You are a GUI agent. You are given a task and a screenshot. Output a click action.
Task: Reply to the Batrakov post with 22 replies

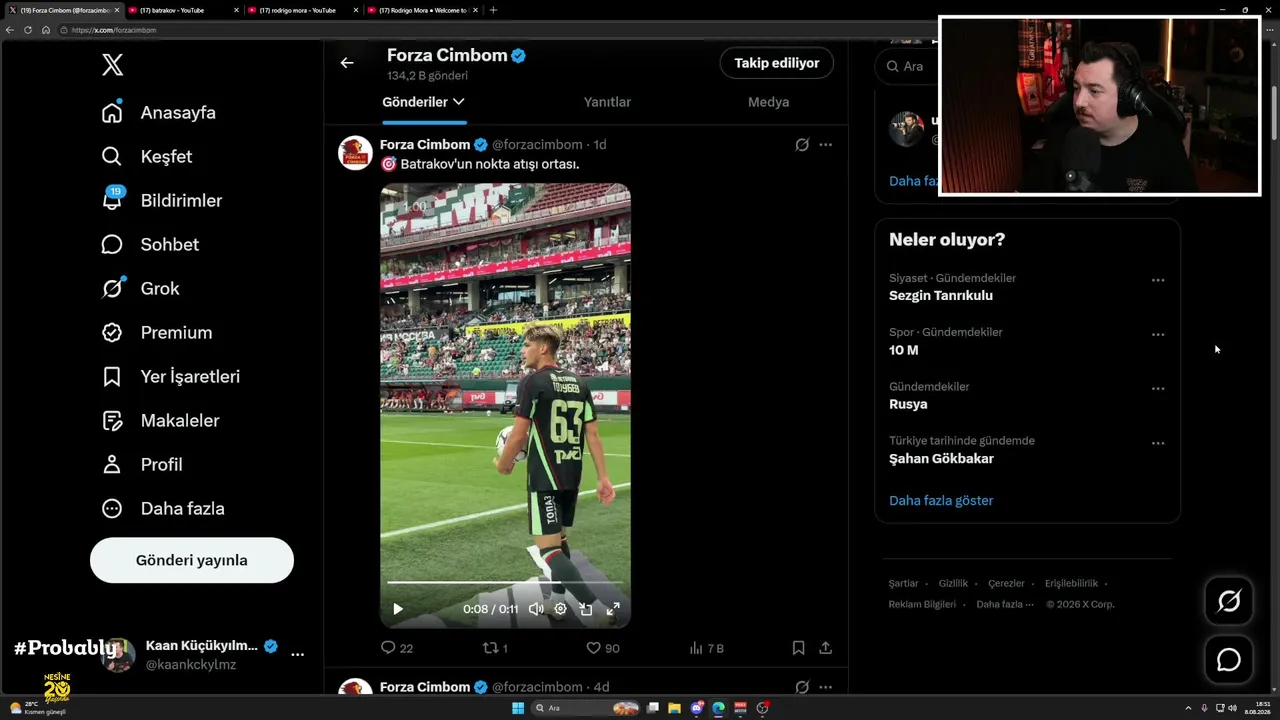397,648
